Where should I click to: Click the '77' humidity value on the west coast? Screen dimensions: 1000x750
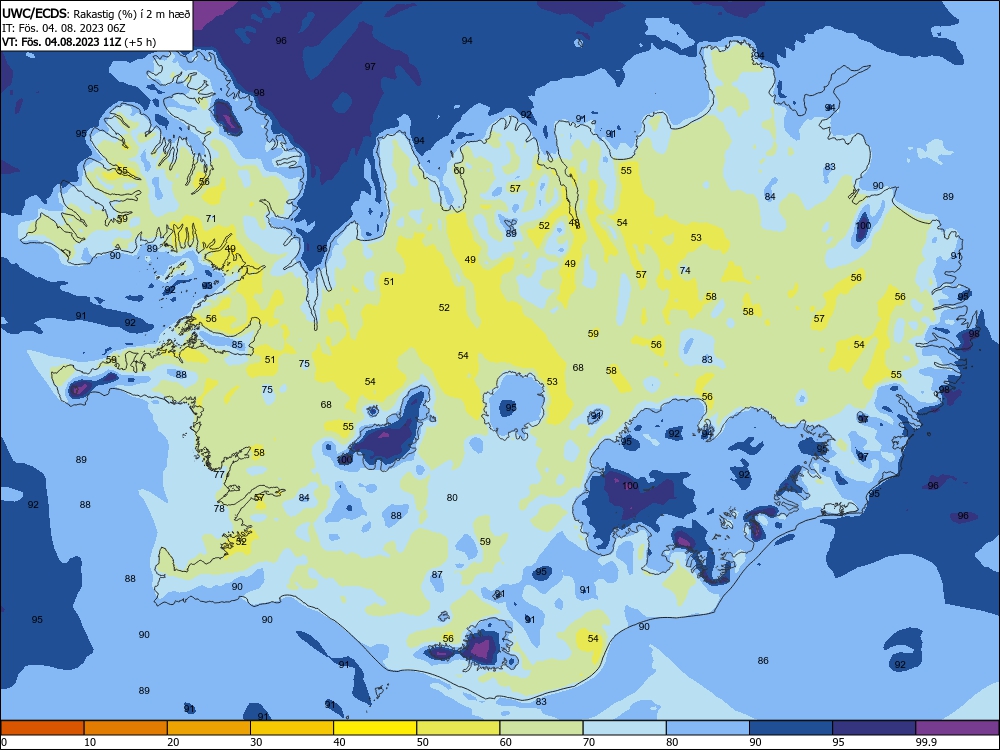tap(219, 474)
